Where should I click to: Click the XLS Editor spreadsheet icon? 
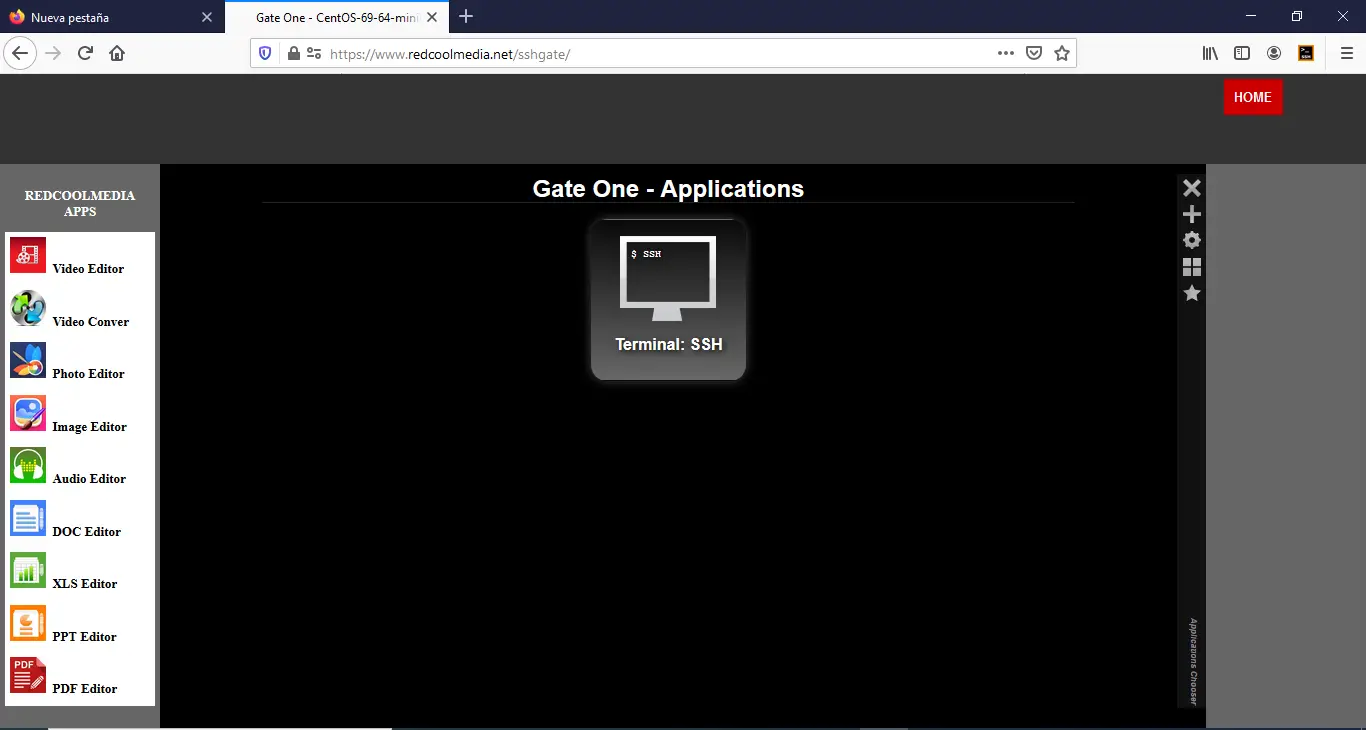28,570
